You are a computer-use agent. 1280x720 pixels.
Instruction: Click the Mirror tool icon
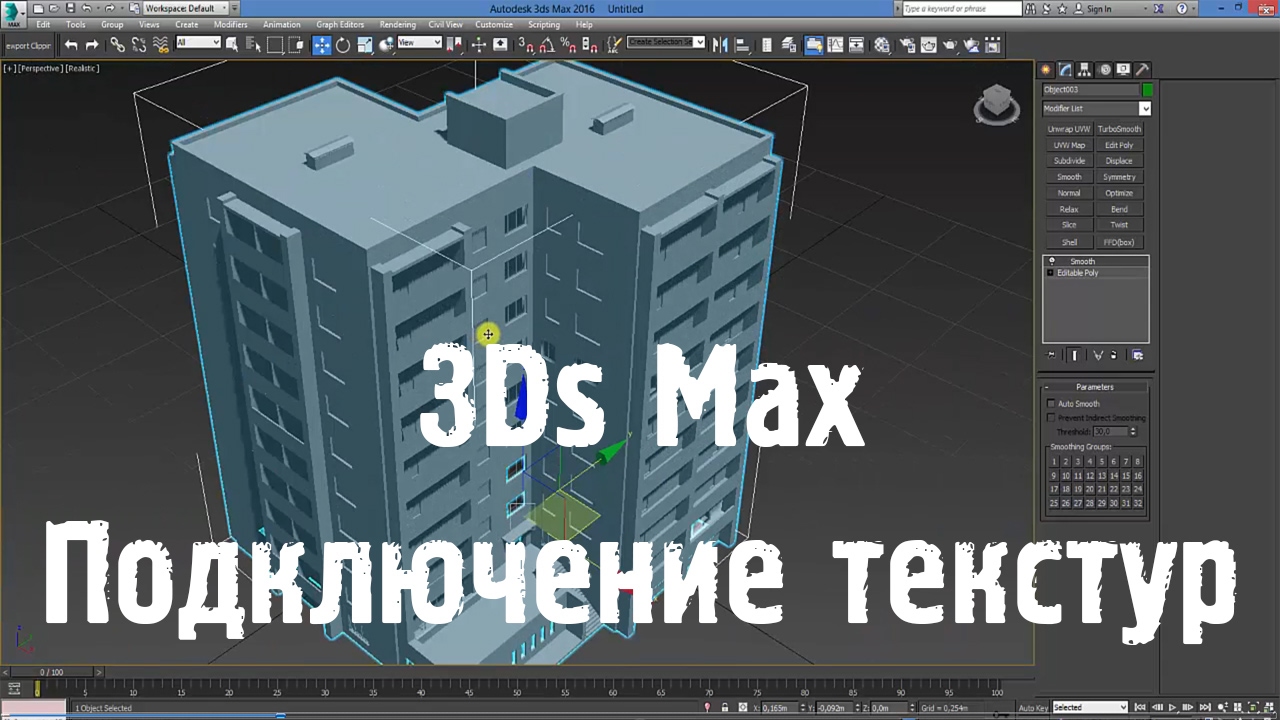pos(720,45)
